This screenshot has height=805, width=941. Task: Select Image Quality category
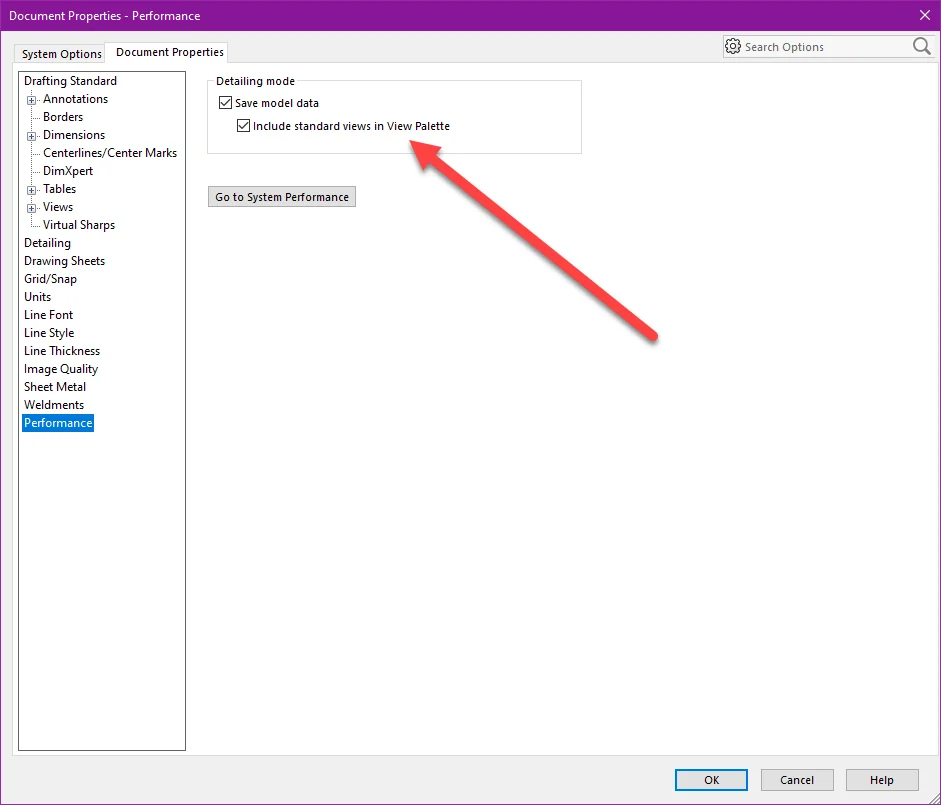(61, 369)
